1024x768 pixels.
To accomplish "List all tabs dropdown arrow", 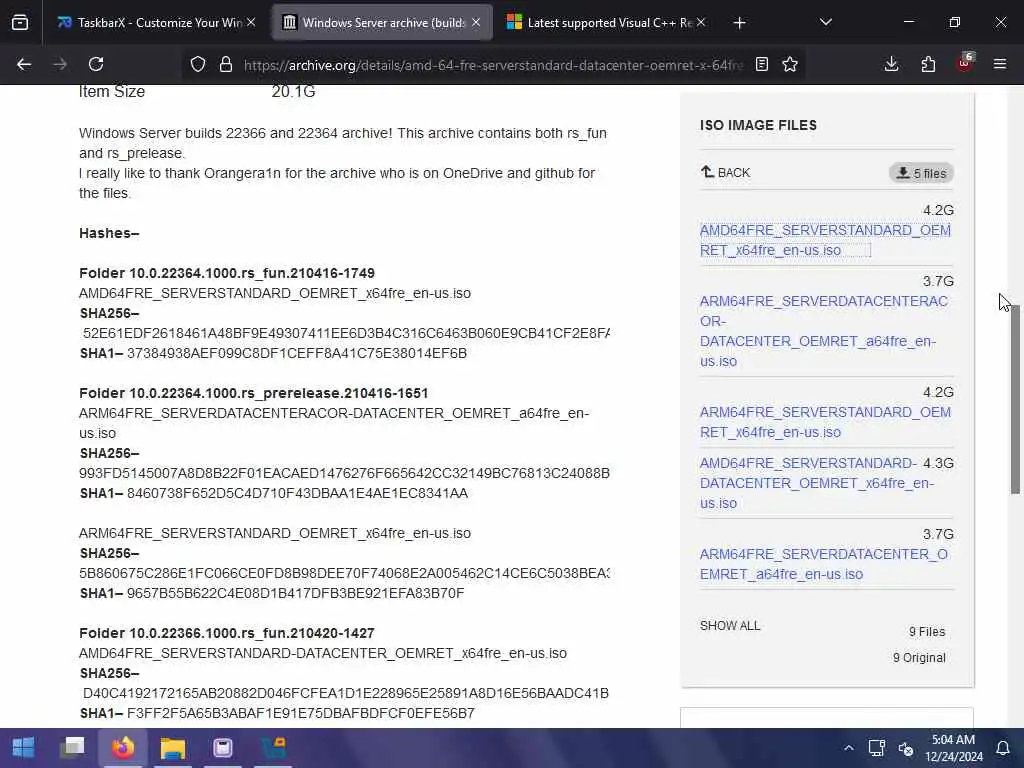I will point(825,22).
